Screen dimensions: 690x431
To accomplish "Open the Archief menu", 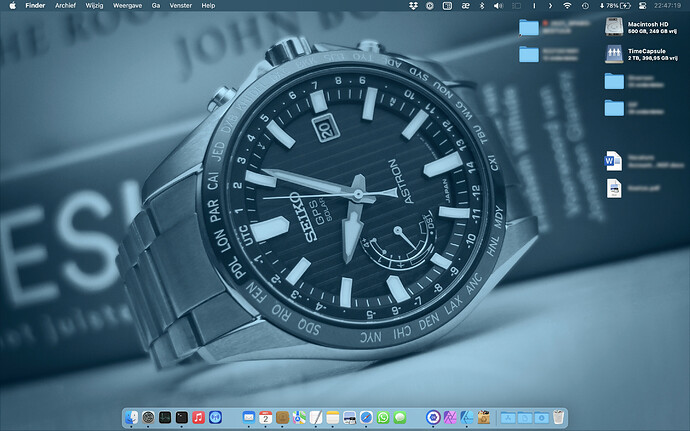I will coord(65,6).
